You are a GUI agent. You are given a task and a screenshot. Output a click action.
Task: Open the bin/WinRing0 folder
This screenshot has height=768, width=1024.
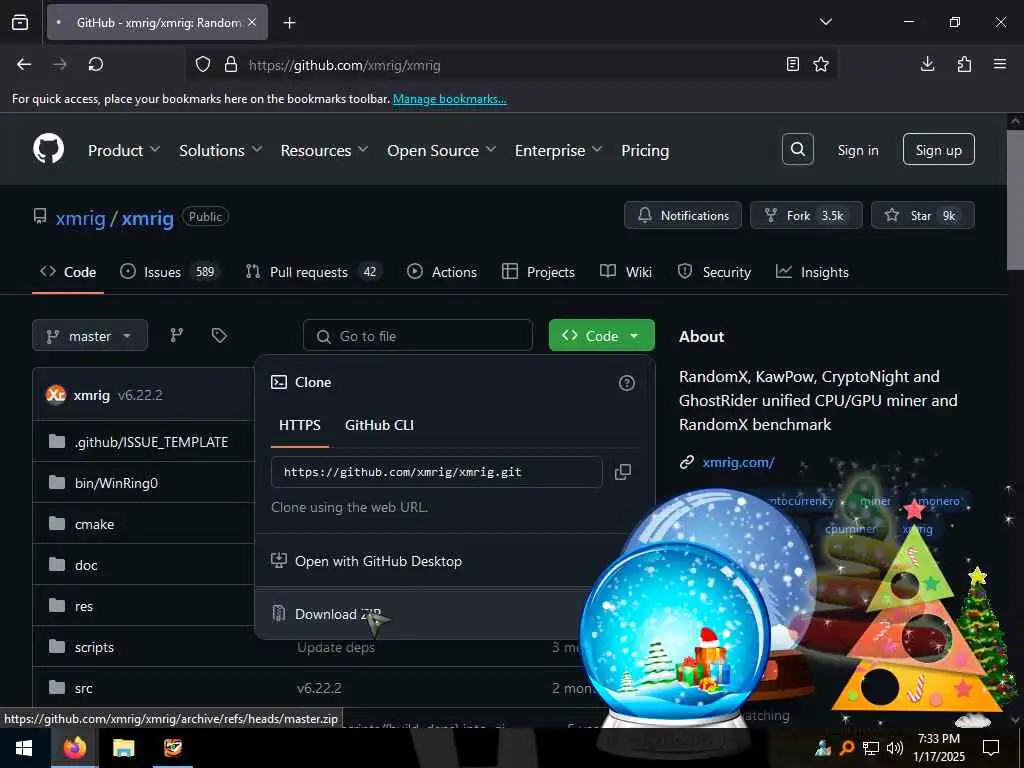click(116, 483)
